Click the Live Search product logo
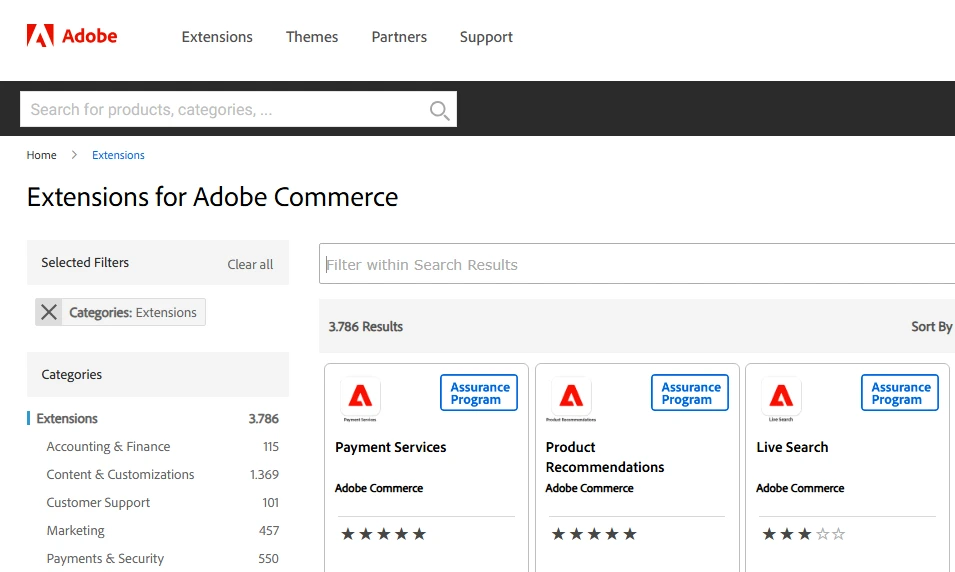The width and height of the screenshot is (955, 572). tap(781, 400)
